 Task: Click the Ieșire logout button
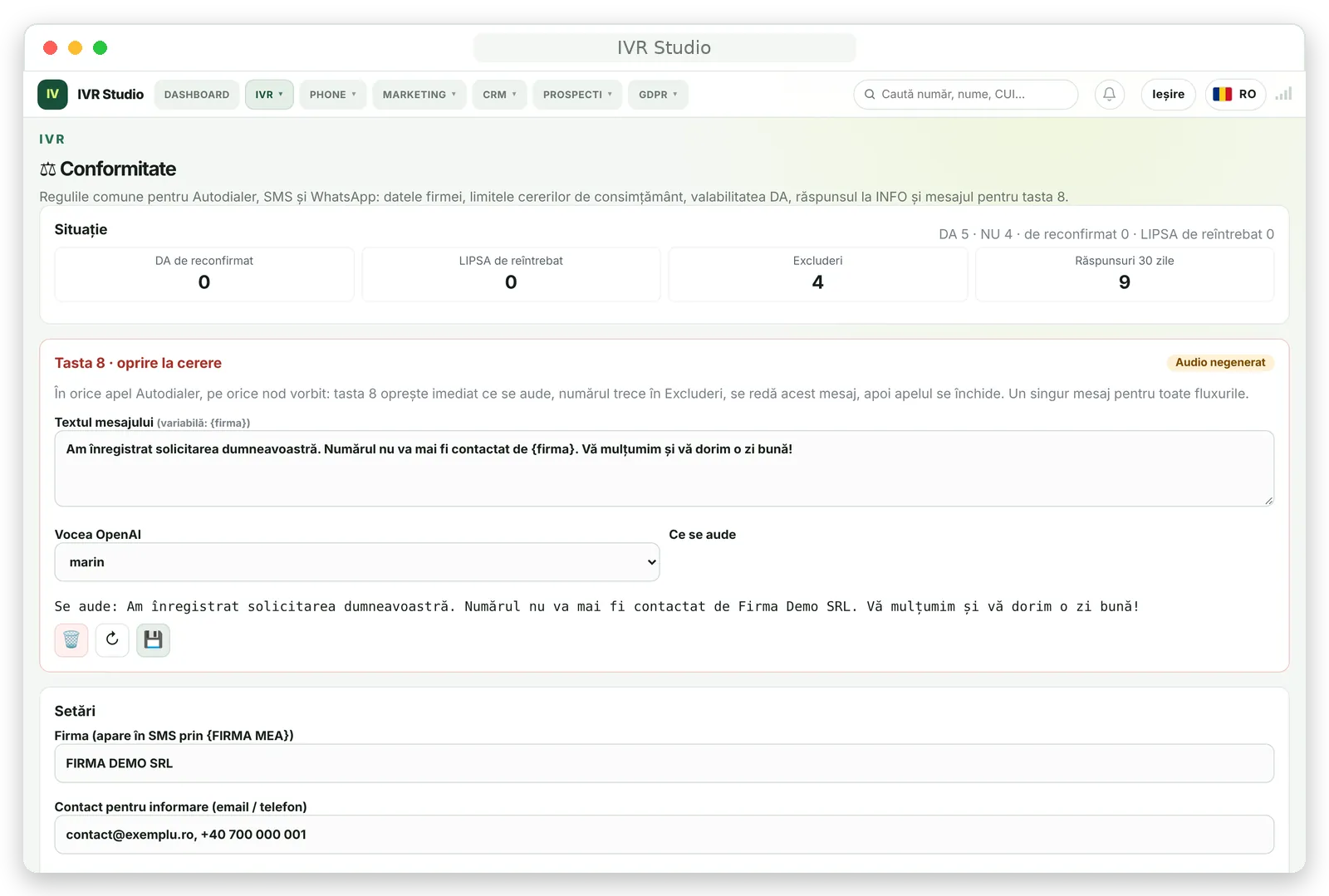[1168, 95]
